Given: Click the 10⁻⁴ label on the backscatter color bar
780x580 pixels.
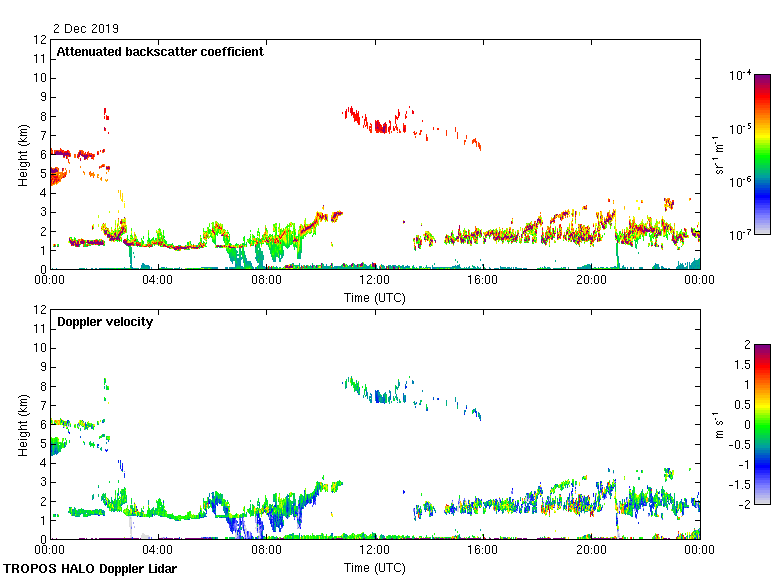Looking at the screenshot, I should pos(740,75).
